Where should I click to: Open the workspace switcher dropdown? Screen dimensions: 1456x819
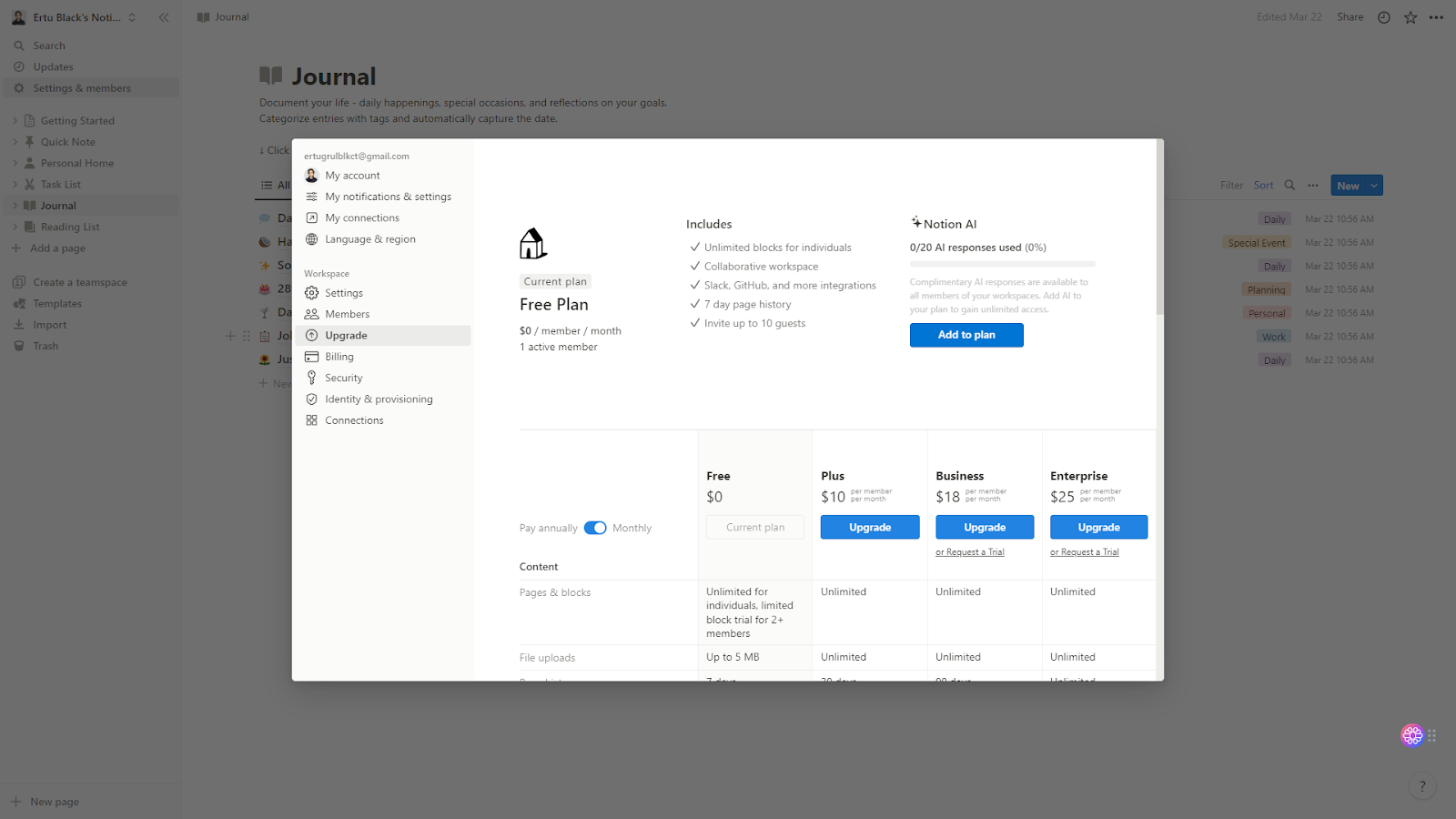click(73, 17)
